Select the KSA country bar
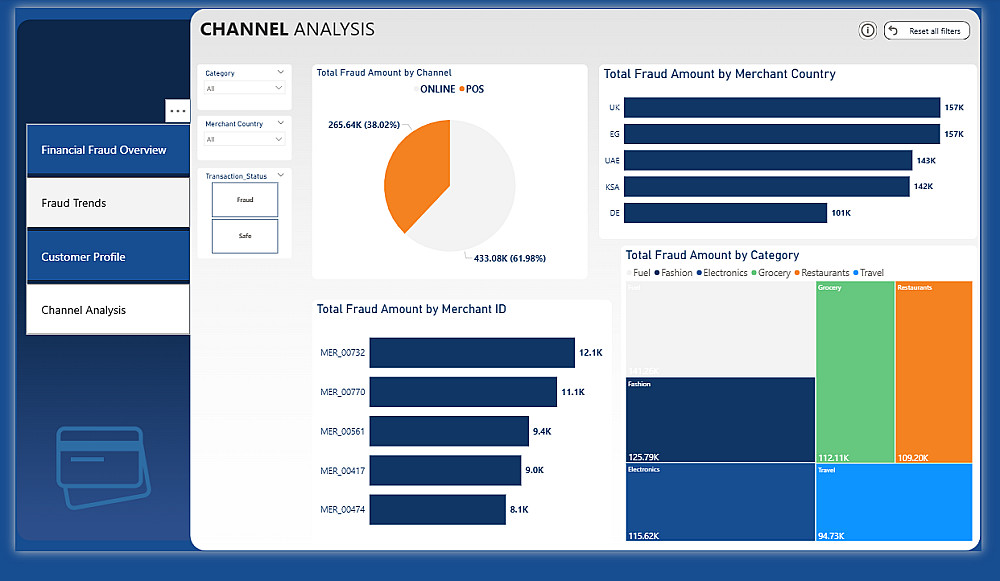 (x=767, y=186)
